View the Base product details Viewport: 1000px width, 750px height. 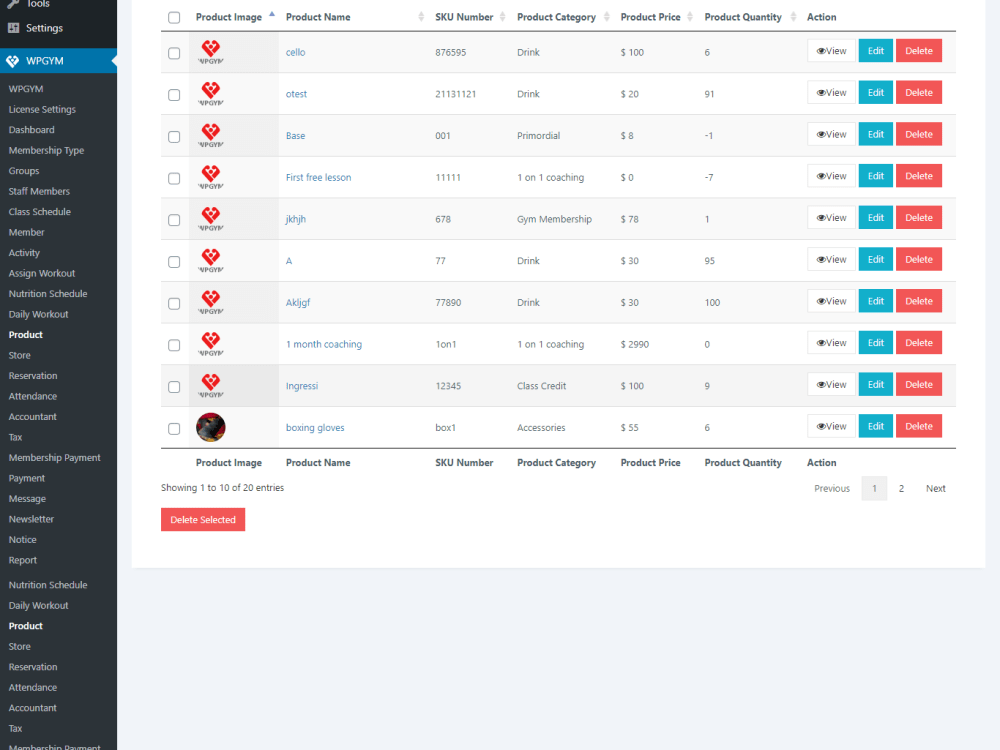[x=831, y=135]
